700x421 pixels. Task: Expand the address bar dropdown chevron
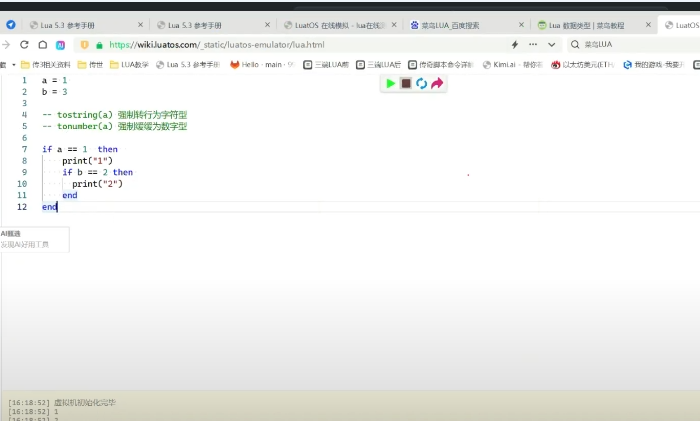tap(551, 44)
